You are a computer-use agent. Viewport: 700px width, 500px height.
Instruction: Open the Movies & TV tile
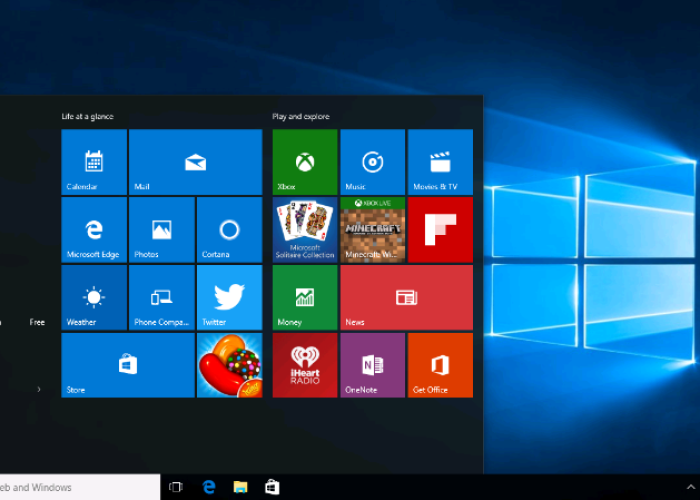pyautogui.click(x=440, y=162)
